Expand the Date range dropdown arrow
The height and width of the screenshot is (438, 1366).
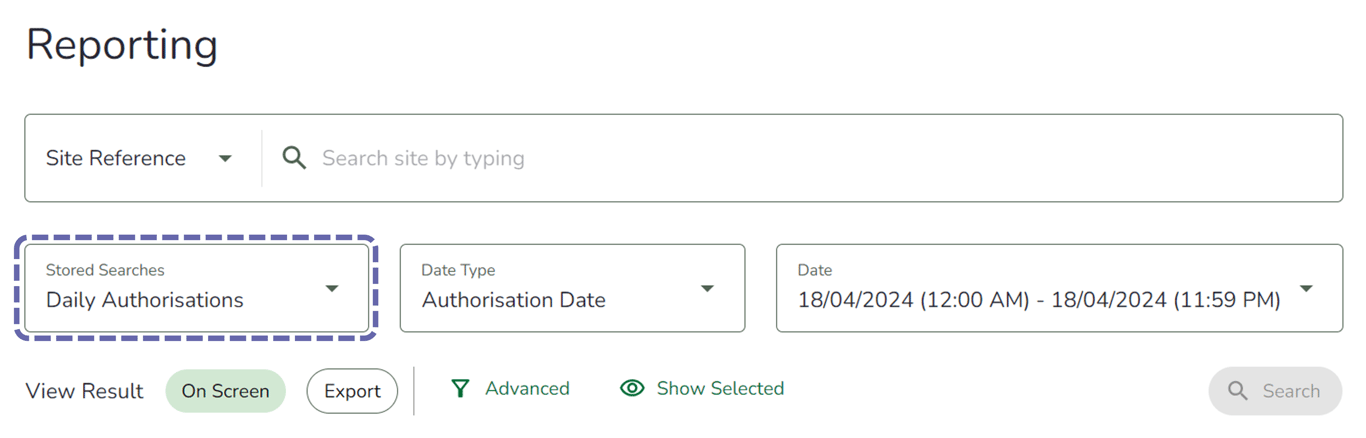point(1306,289)
